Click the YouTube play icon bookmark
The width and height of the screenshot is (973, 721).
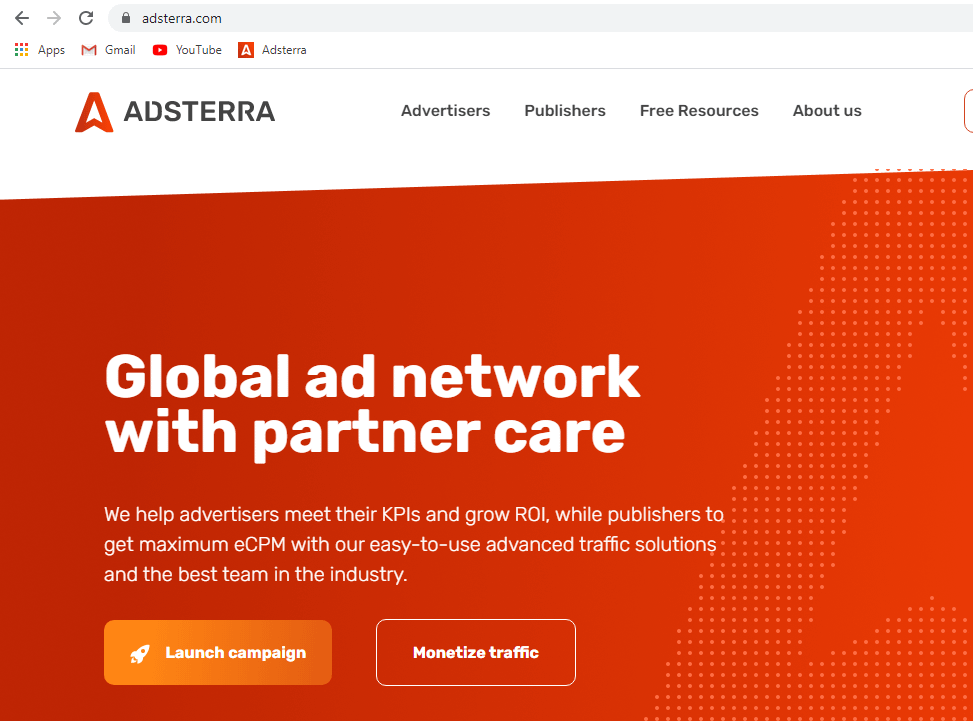(159, 50)
